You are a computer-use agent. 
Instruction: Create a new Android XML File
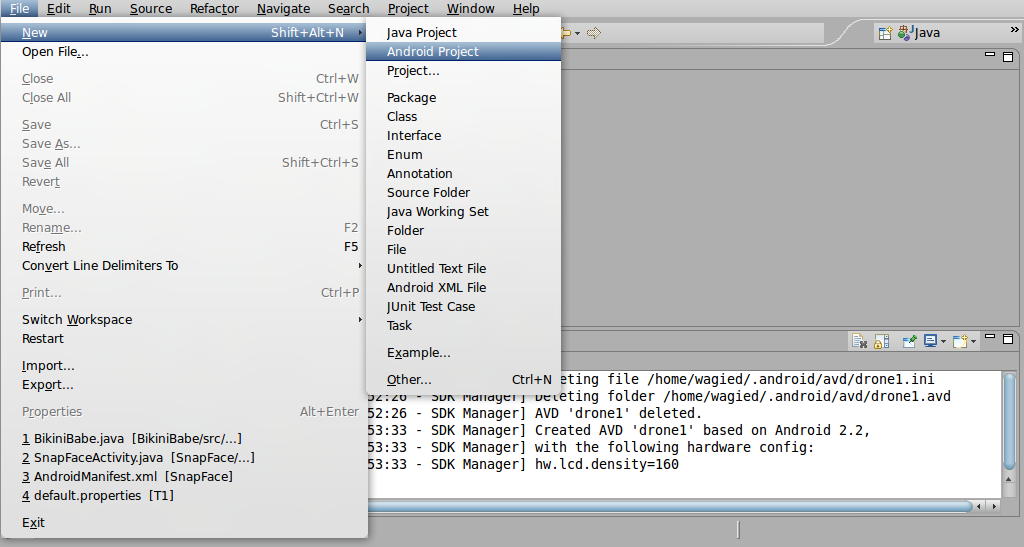464,287
